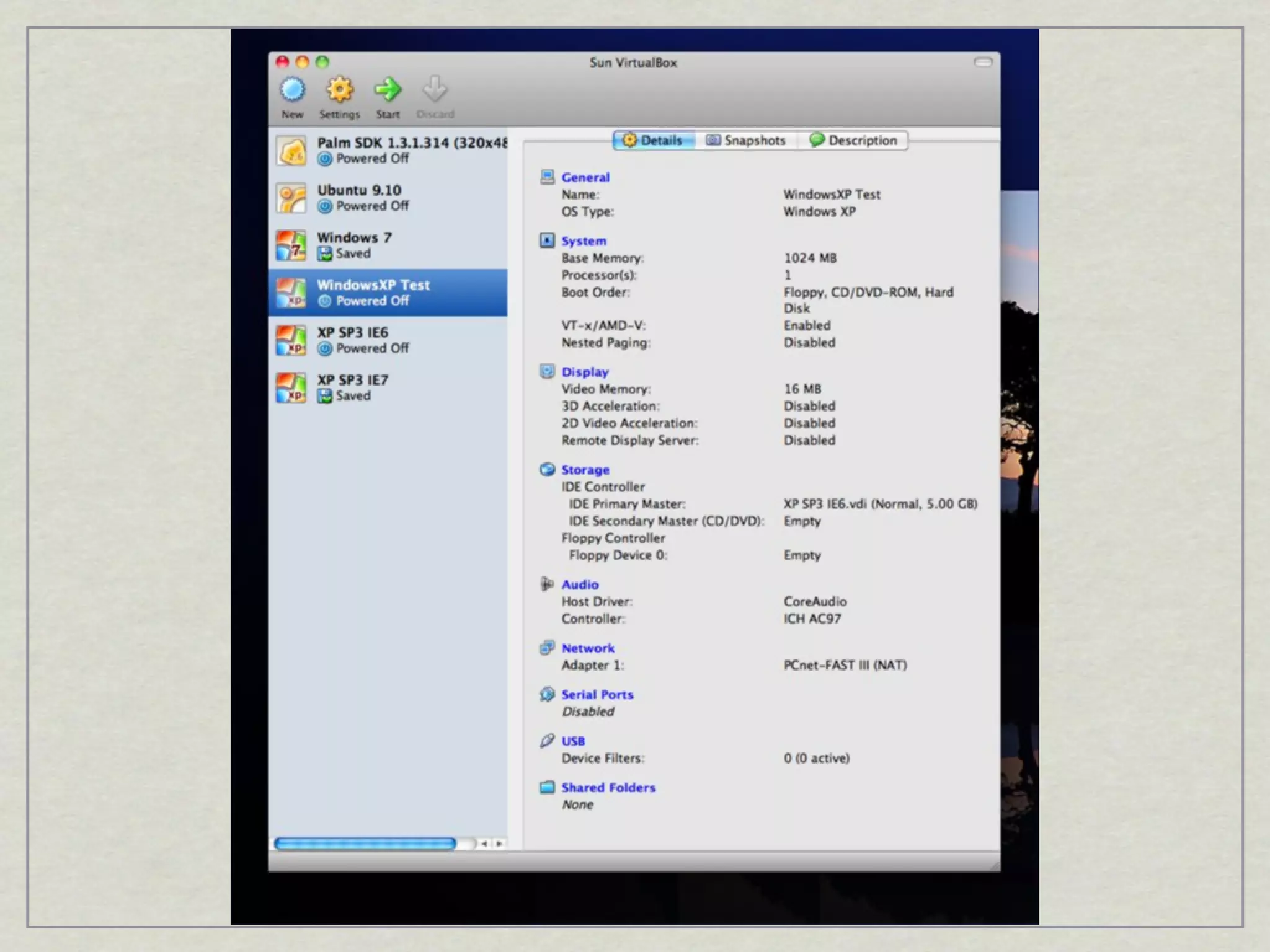The height and width of the screenshot is (952, 1270).
Task: Click the Palm SDK machine icon
Action: 291,151
